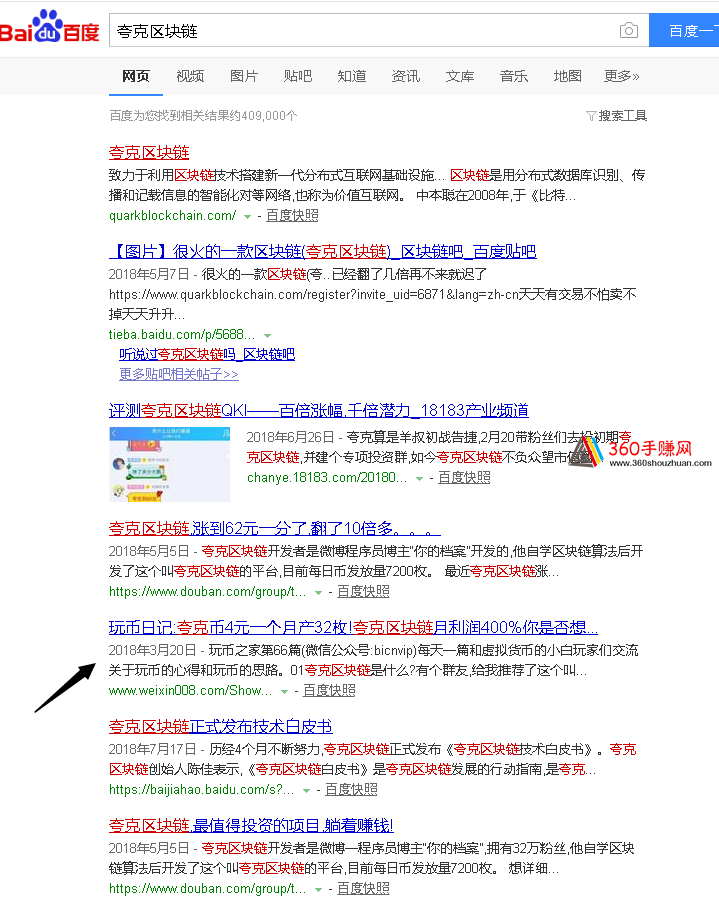Open the 文库 tab
719x905 pixels.
[x=460, y=76]
